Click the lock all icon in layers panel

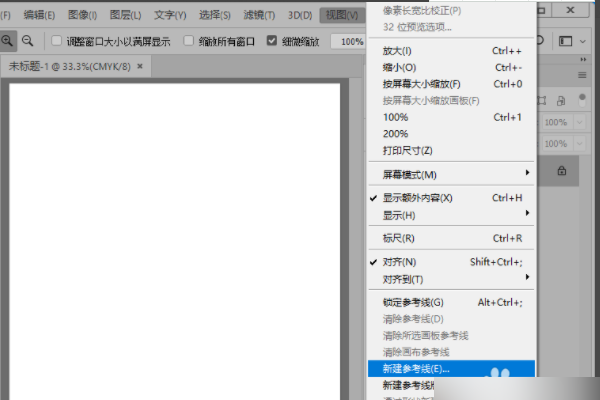coord(561,101)
